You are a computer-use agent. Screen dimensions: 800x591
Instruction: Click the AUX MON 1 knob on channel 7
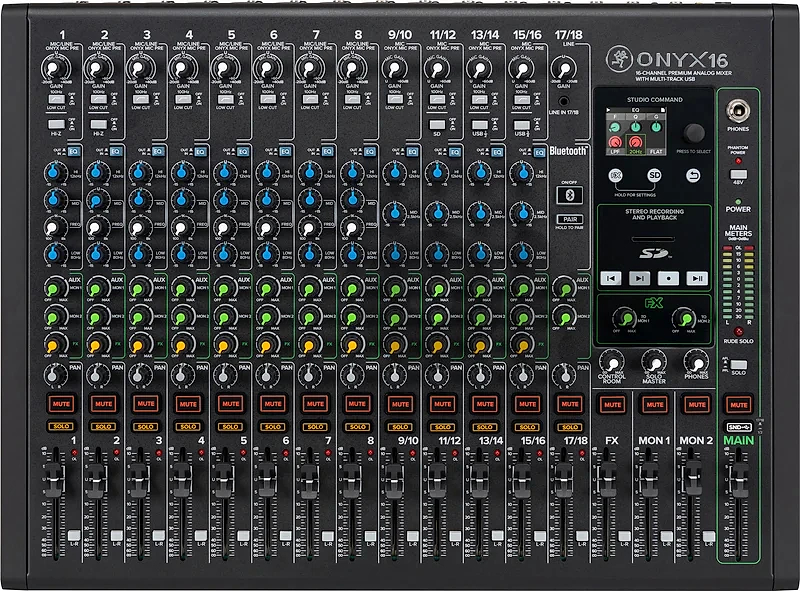coord(309,289)
